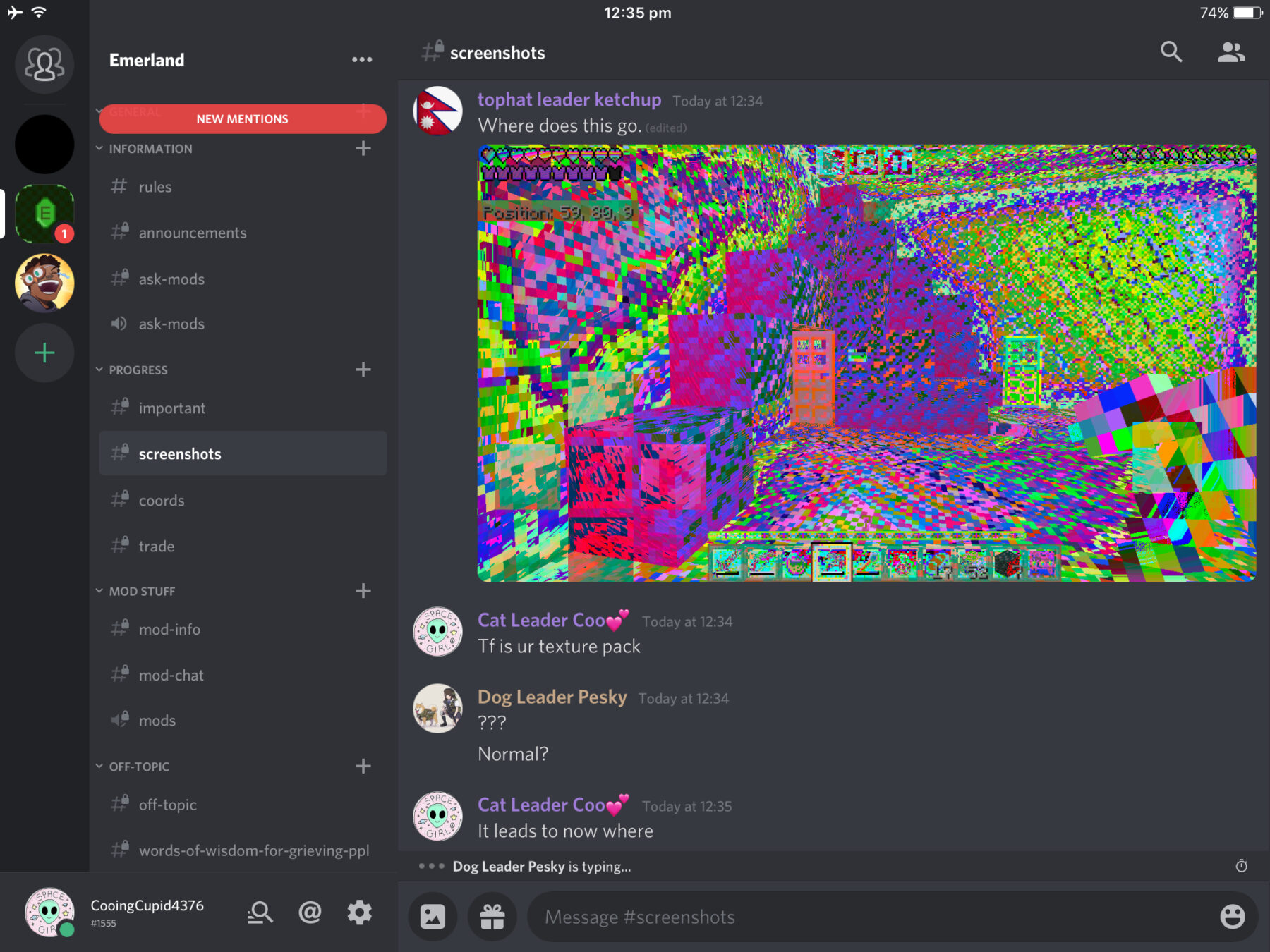Open the Emerland server options menu

click(x=362, y=60)
